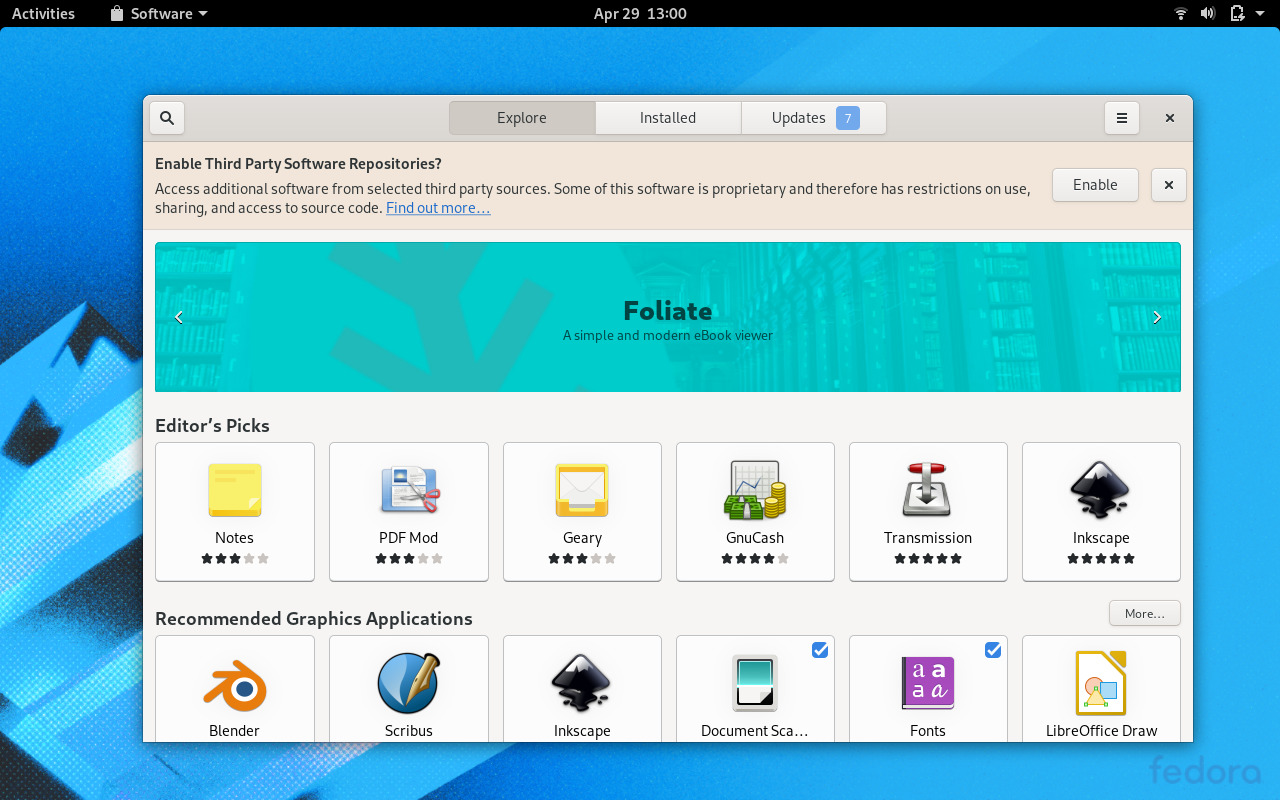Click the Scribus label text
Screen dimensions: 1280x800
tap(409, 731)
